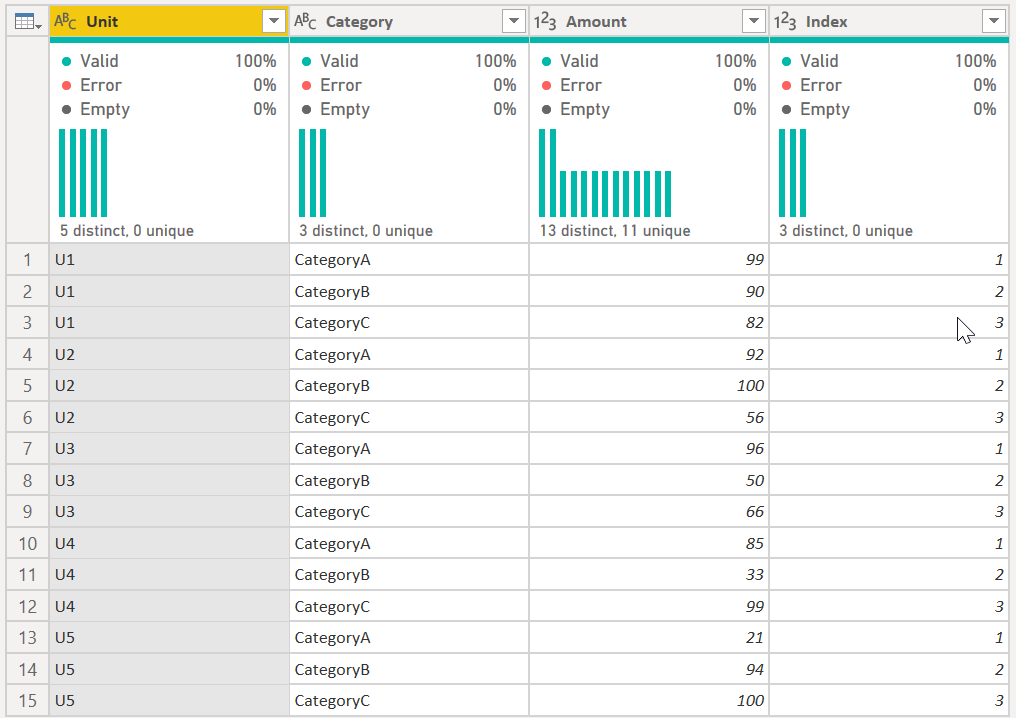Select the U2 cell in row 4

(x=169, y=354)
